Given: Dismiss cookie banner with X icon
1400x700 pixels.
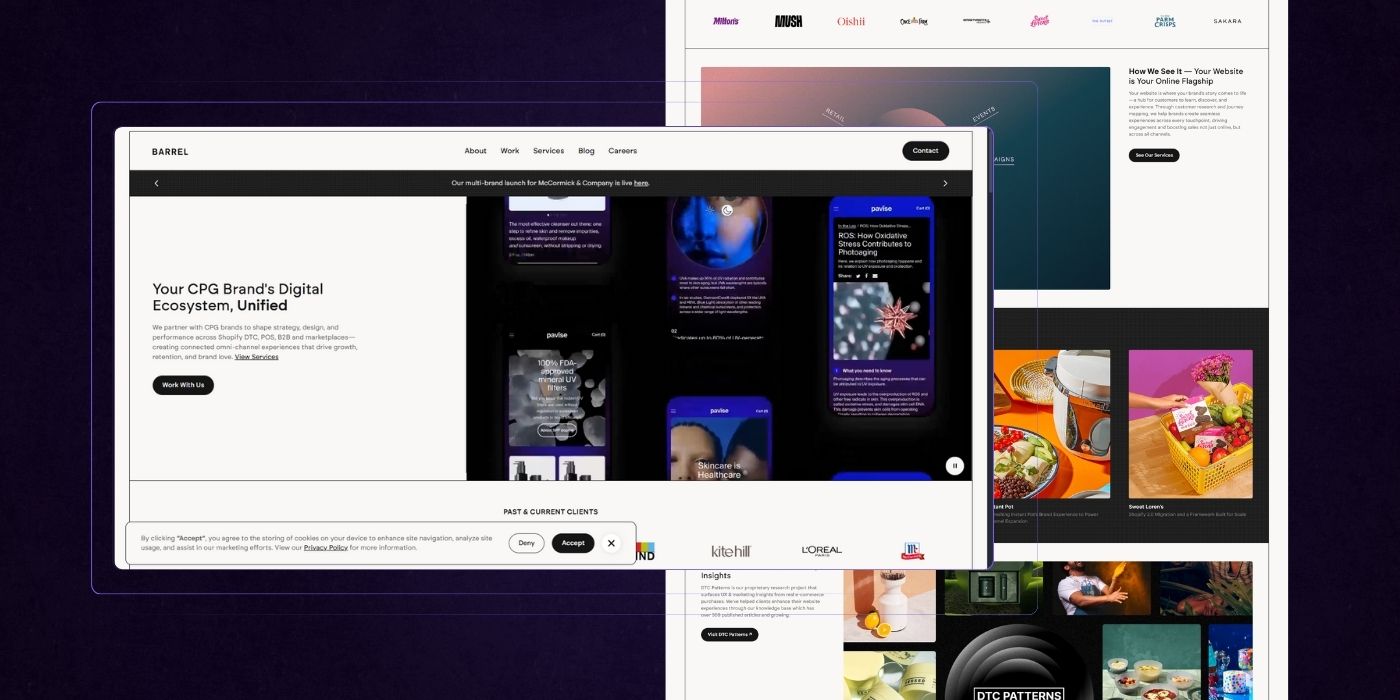Looking at the screenshot, I should (611, 543).
